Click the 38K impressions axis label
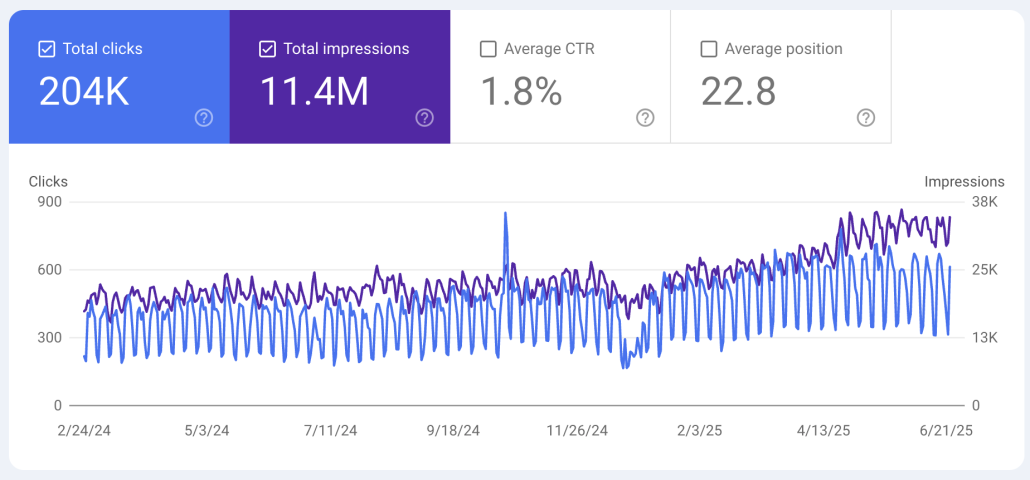Image resolution: width=1030 pixels, height=480 pixels. [987, 202]
